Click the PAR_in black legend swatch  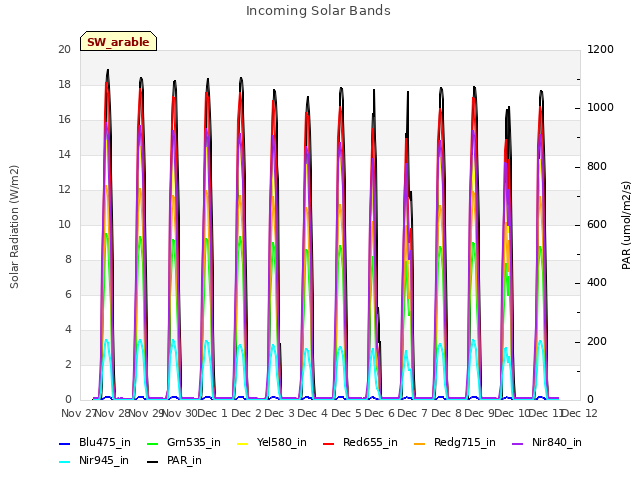click(x=152, y=462)
